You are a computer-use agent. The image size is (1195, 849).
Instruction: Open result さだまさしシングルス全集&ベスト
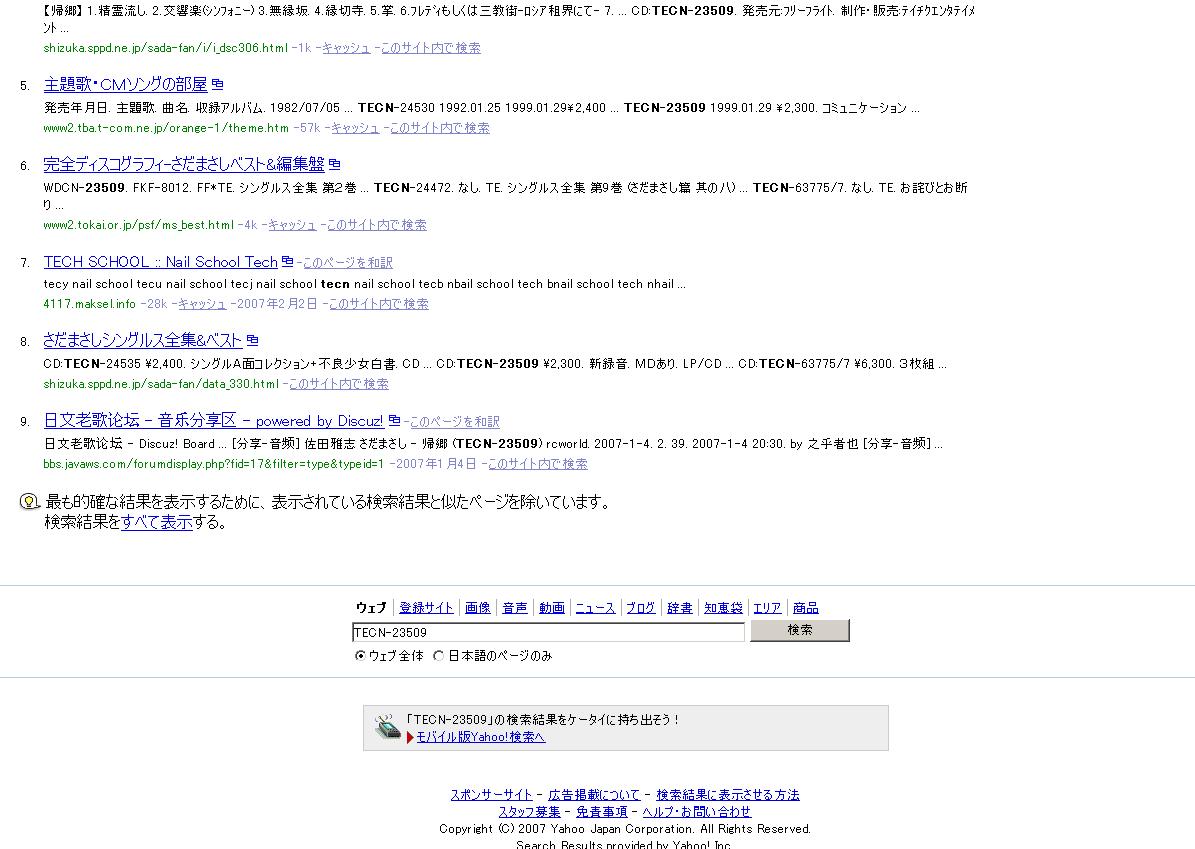[143, 341]
